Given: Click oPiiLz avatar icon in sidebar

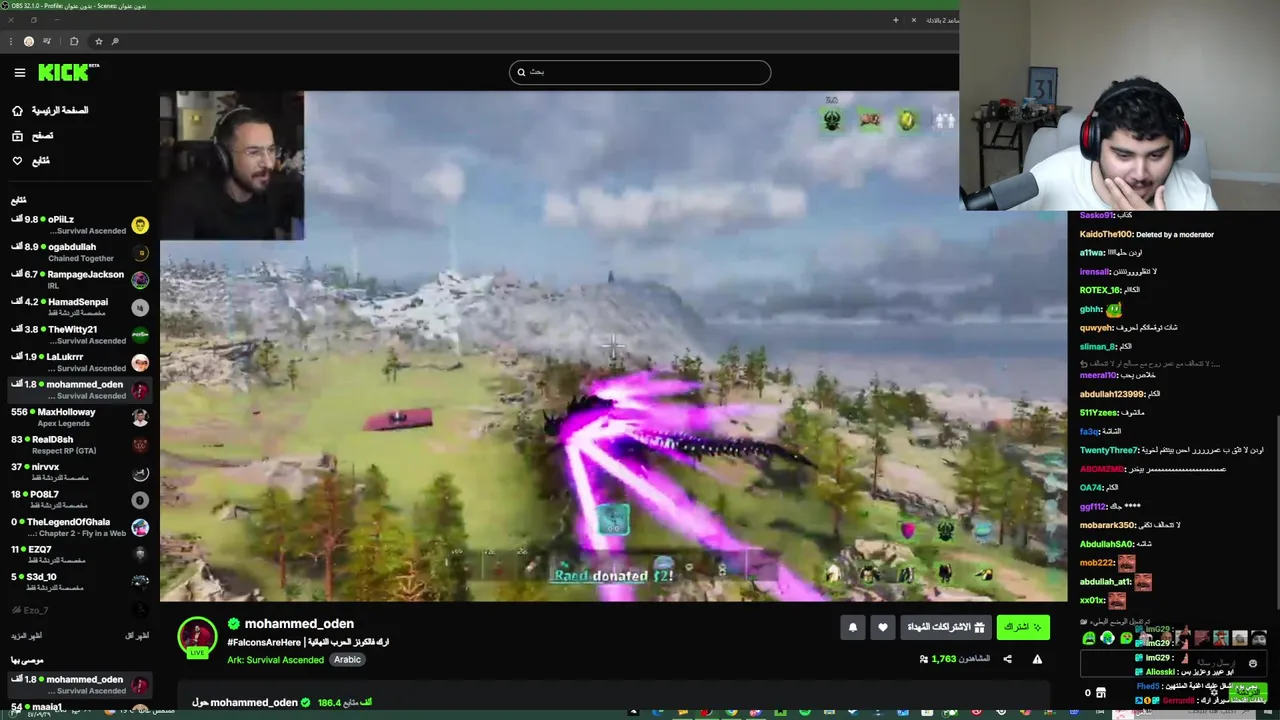Looking at the screenshot, I should 140,225.
